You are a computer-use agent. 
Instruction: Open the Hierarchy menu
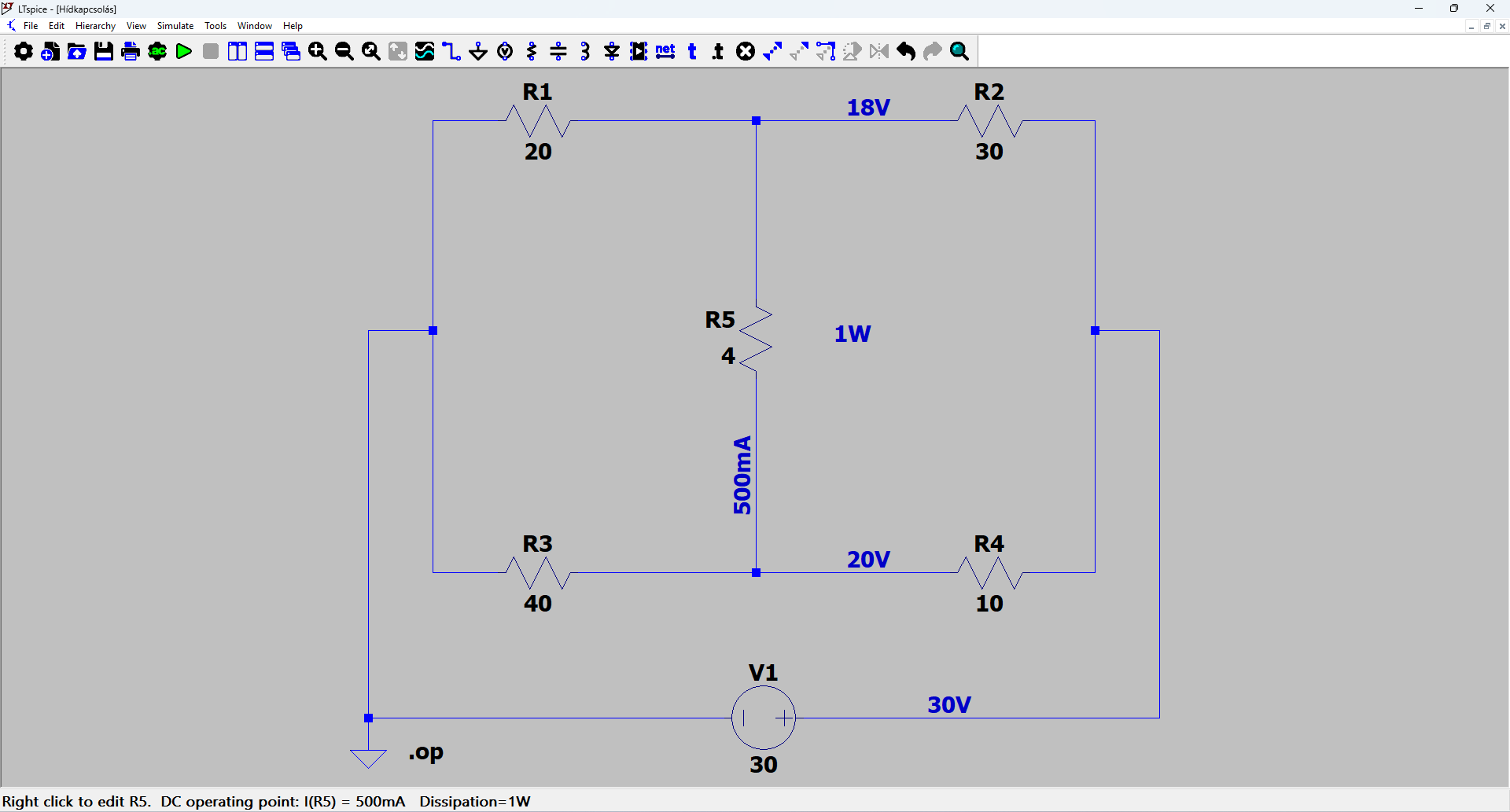point(95,26)
